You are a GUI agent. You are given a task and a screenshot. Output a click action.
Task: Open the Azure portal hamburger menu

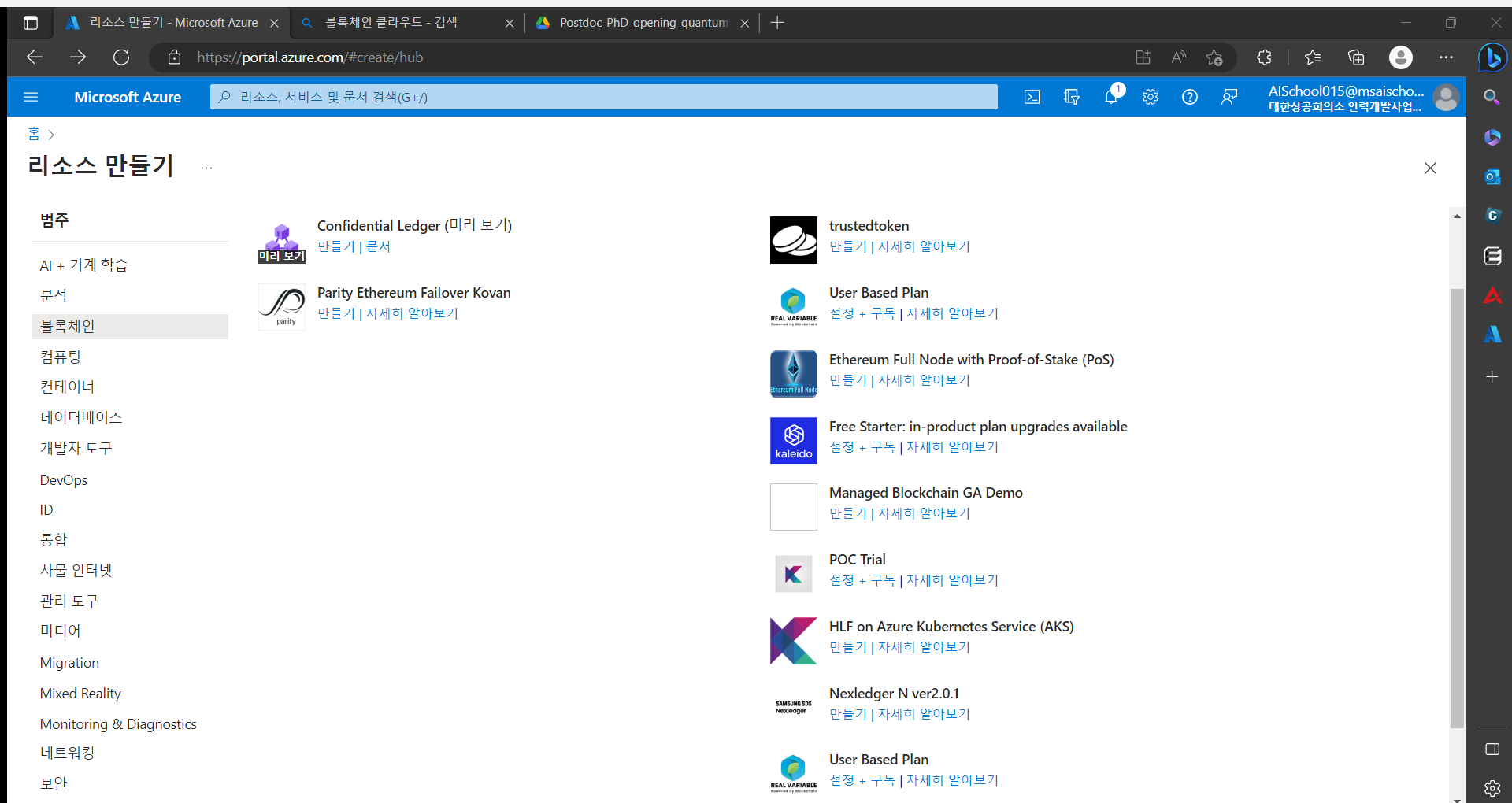click(31, 97)
